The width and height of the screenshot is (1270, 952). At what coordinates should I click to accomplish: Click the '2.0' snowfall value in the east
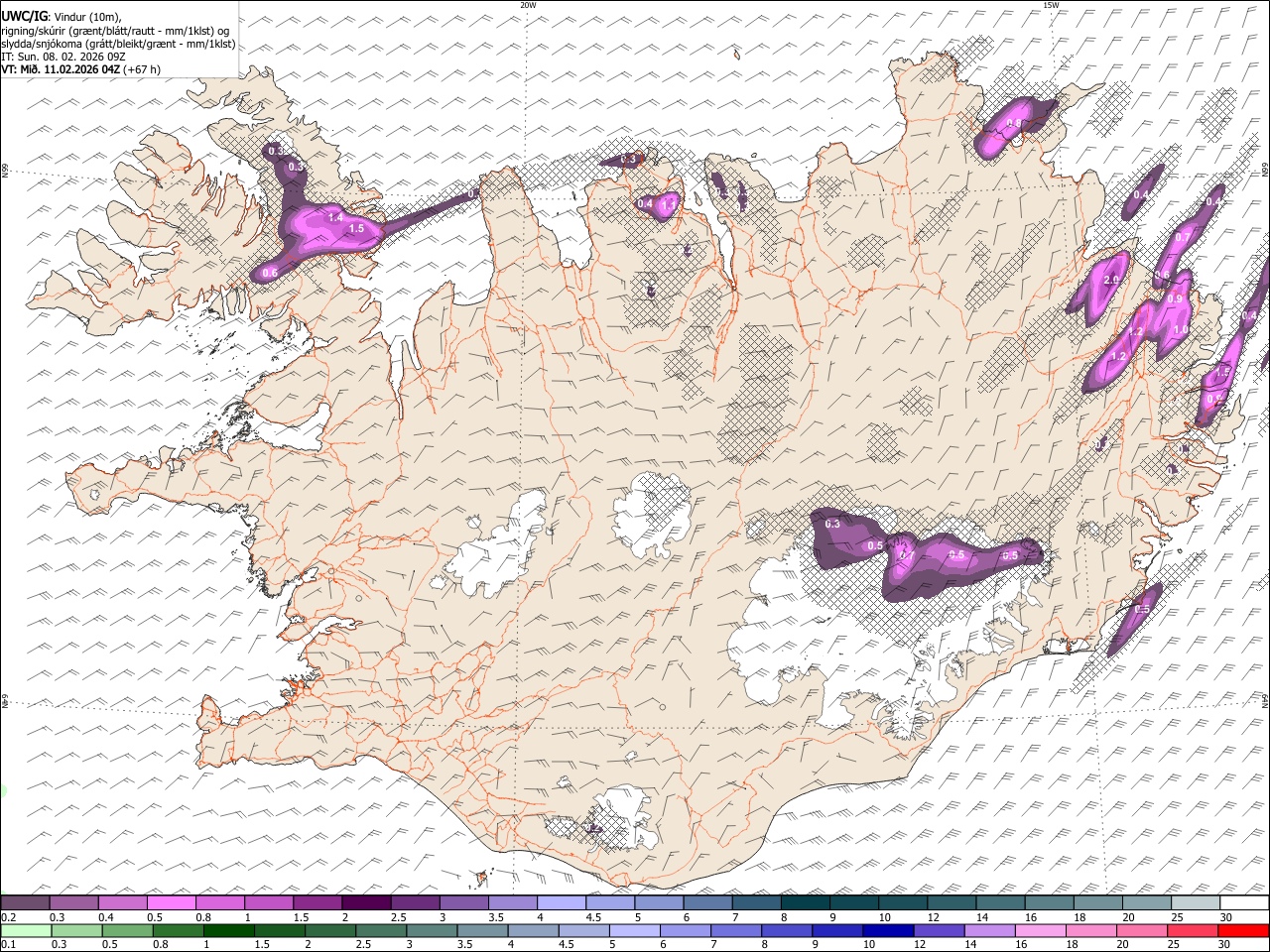[x=1111, y=281]
